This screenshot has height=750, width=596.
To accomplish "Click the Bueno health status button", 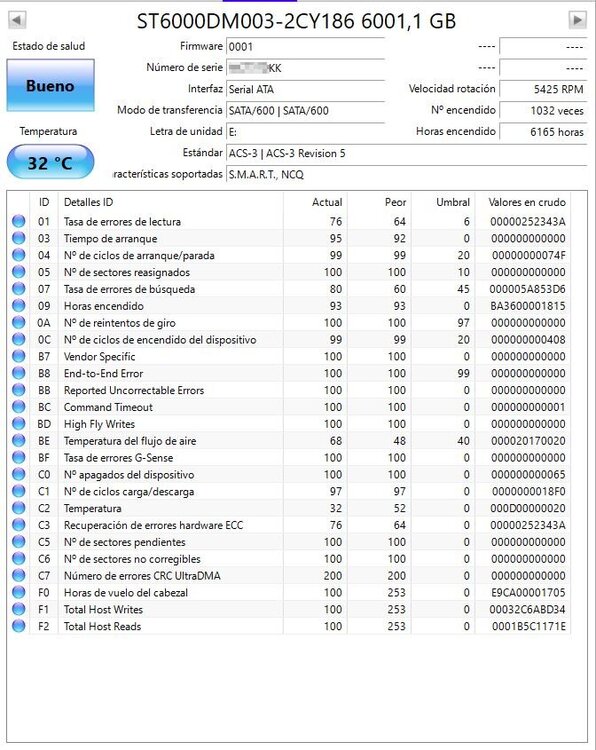I will point(50,86).
